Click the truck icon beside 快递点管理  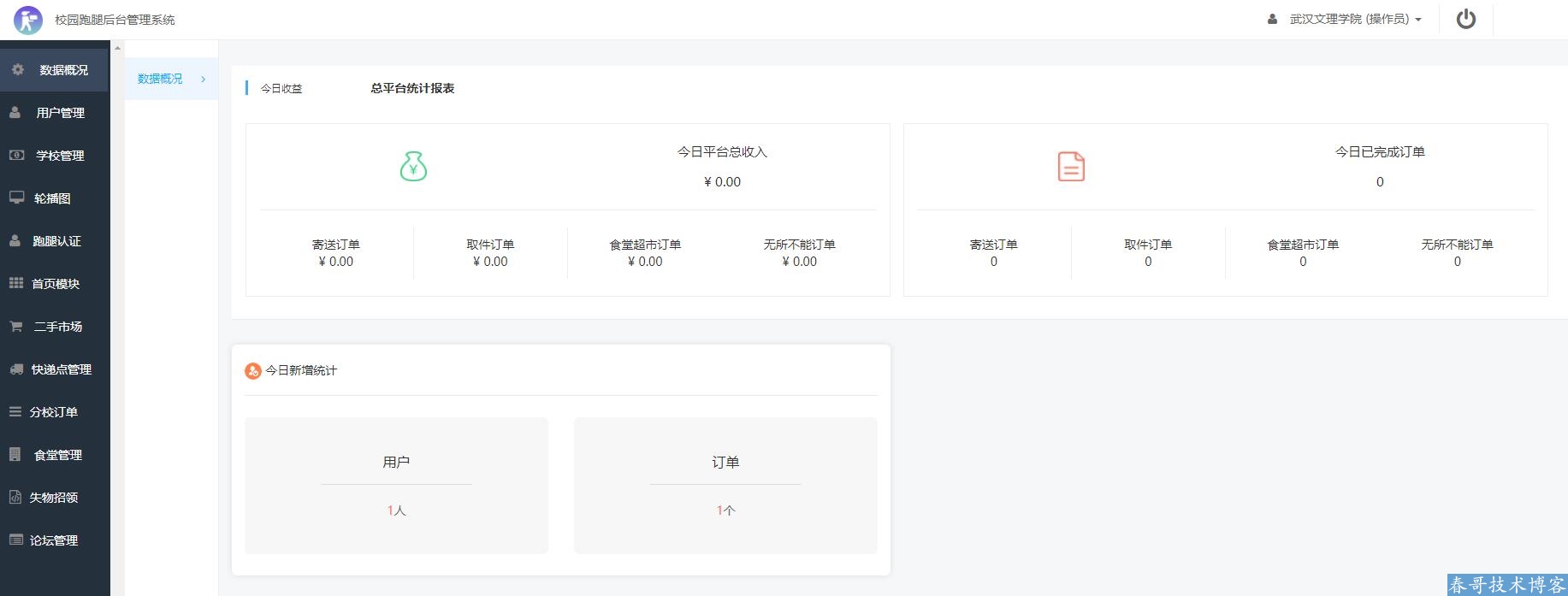coord(16,369)
